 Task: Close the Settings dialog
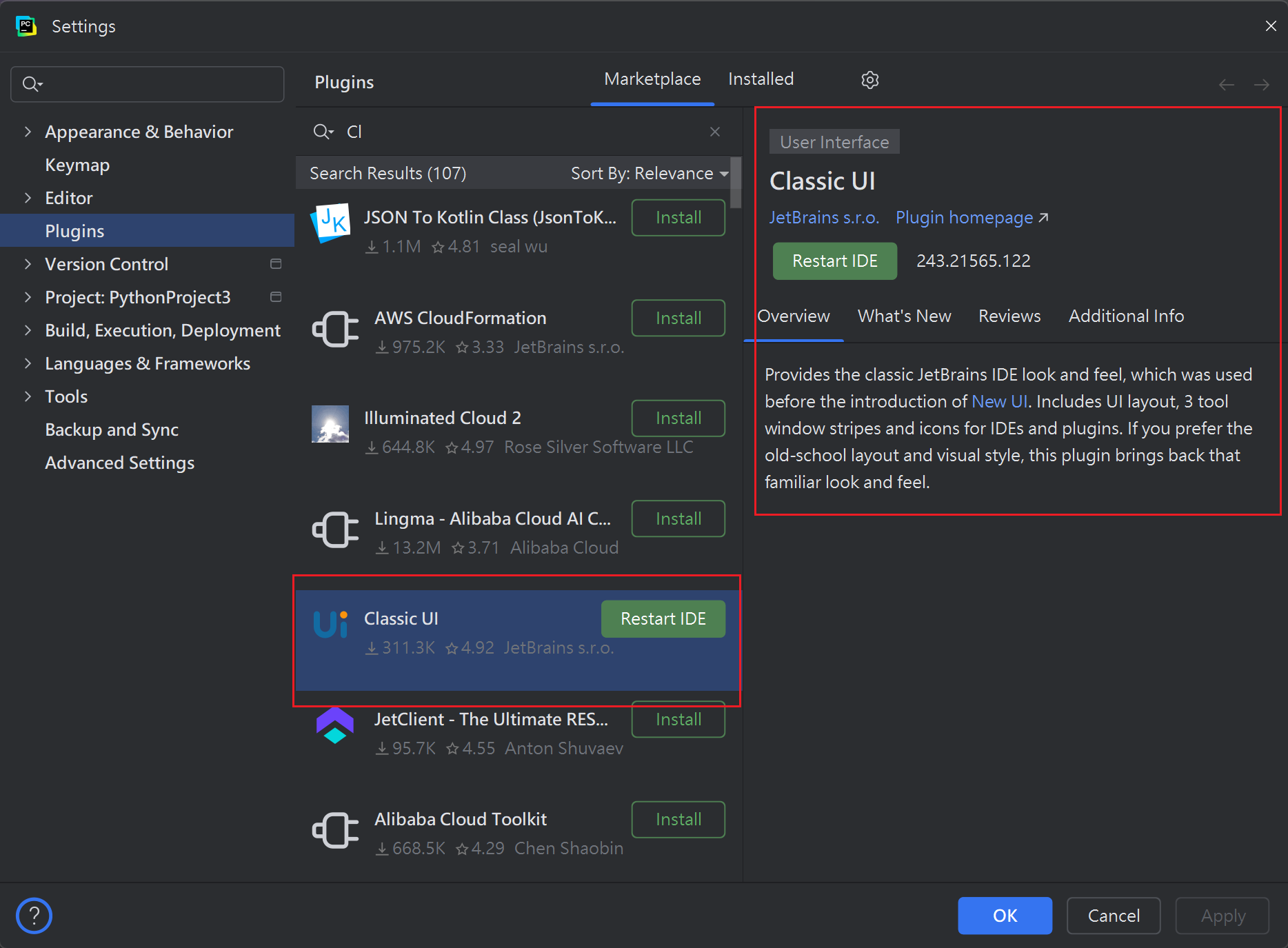click(x=1271, y=26)
